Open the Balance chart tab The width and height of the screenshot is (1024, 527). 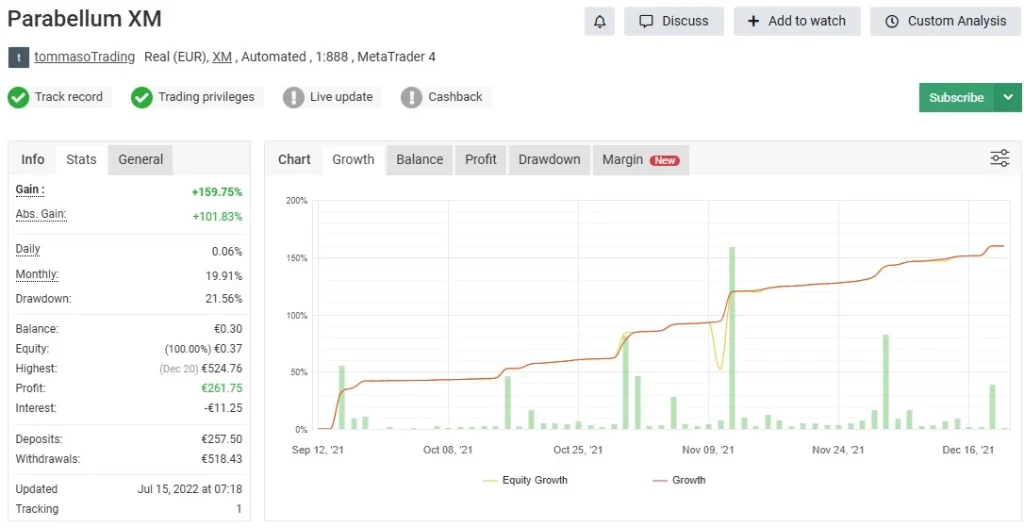pos(419,159)
